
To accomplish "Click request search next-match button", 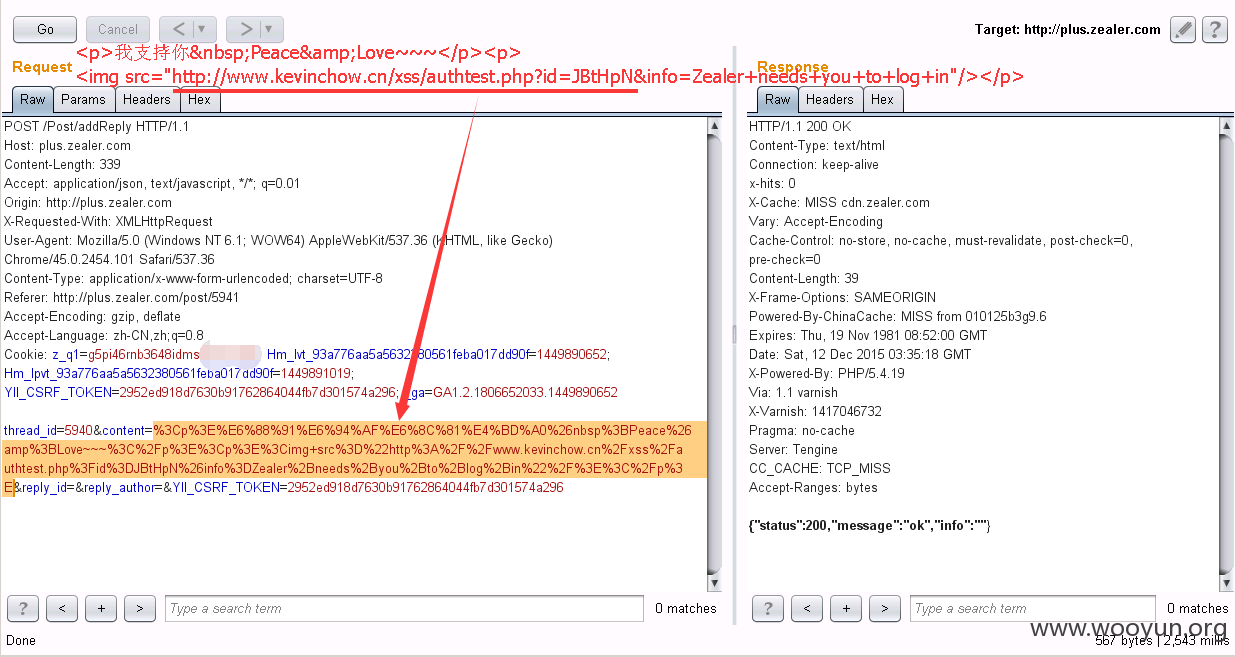I will tap(140, 608).
